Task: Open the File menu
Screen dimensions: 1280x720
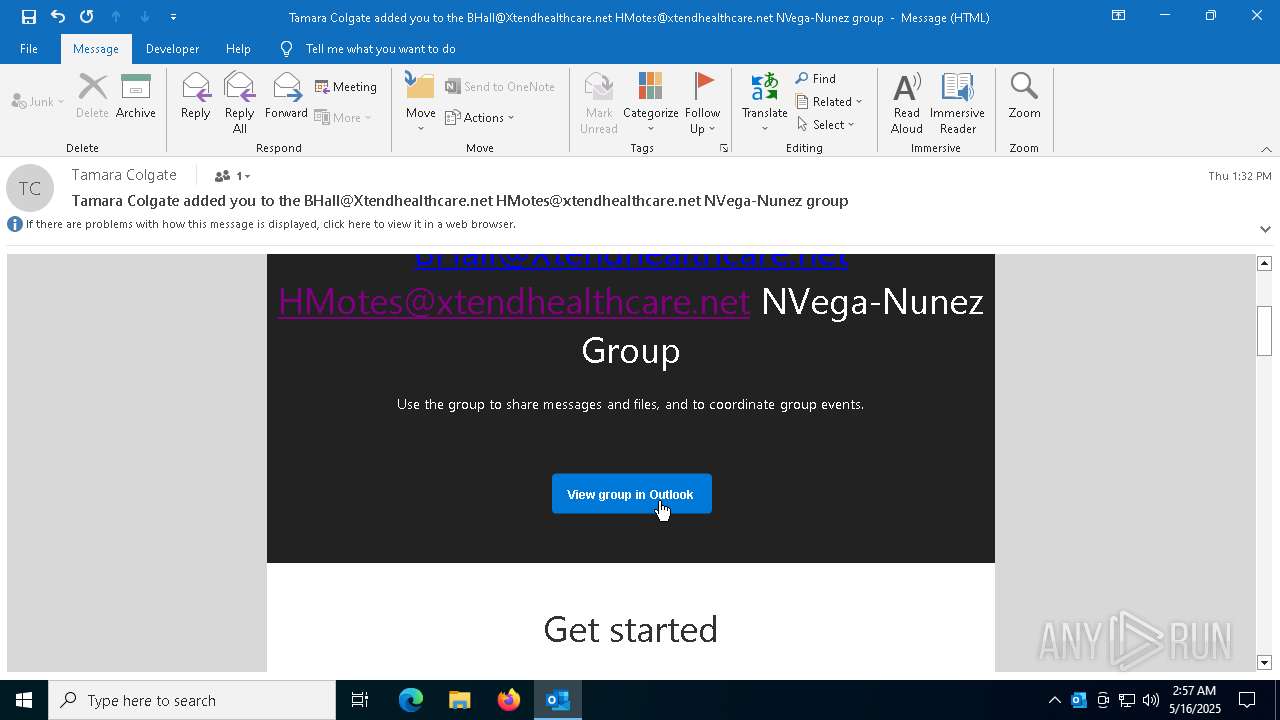Action: pyautogui.click(x=29, y=48)
